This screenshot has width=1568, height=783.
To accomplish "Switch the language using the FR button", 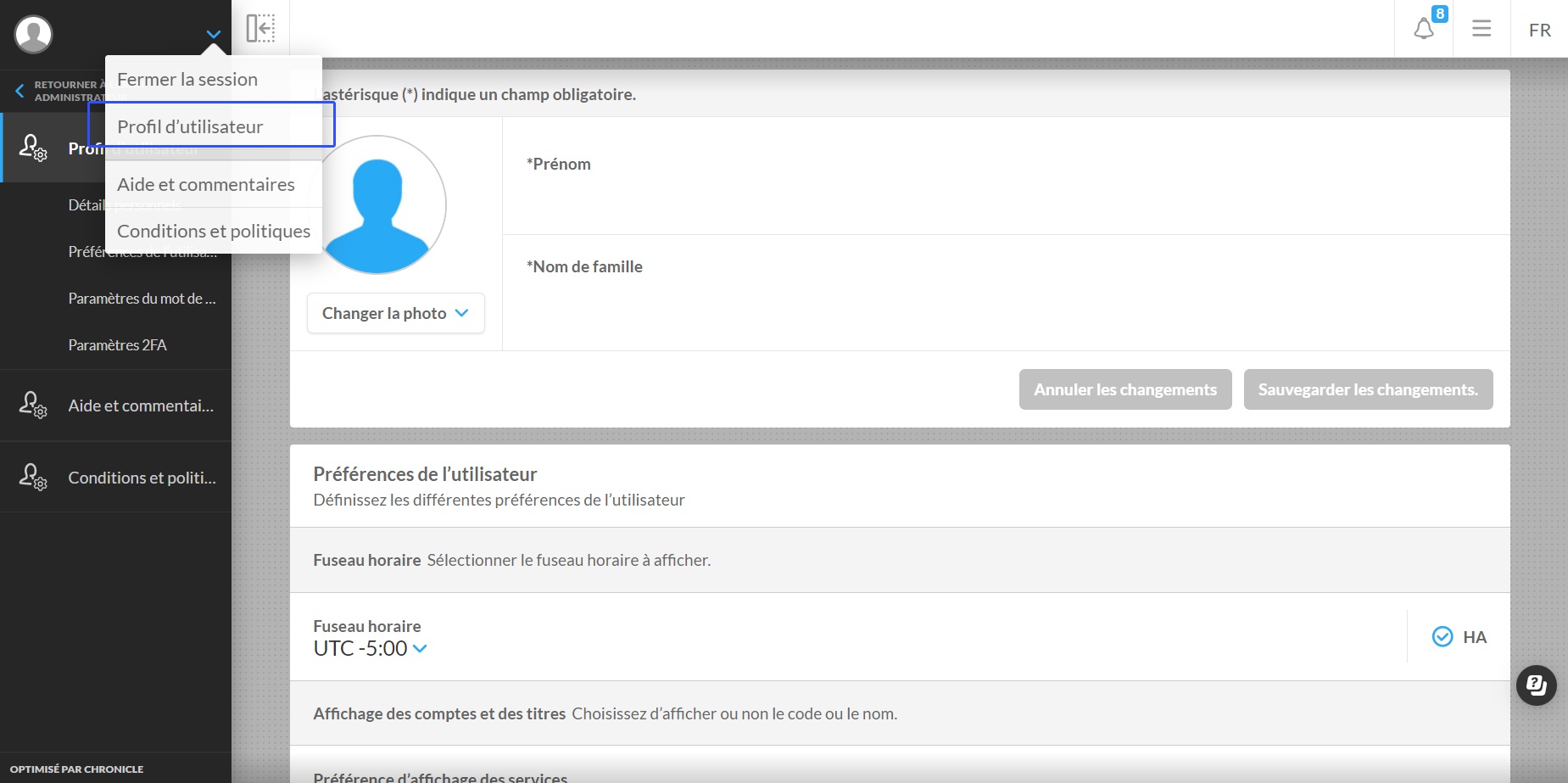I will pyautogui.click(x=1539, y=31).
